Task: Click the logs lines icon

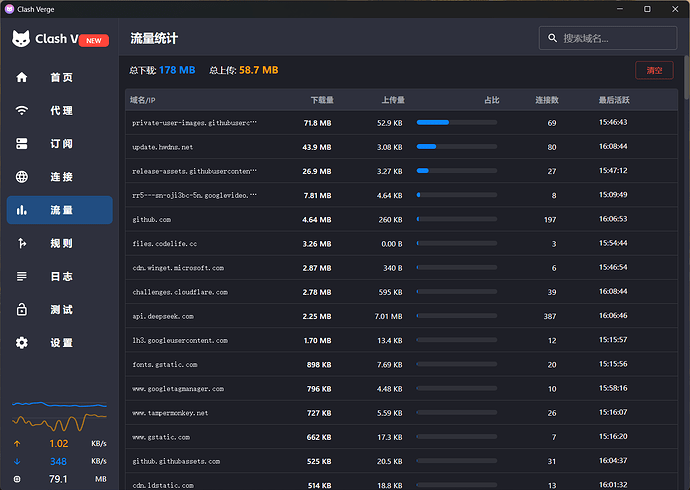Action: coord(22,276)
